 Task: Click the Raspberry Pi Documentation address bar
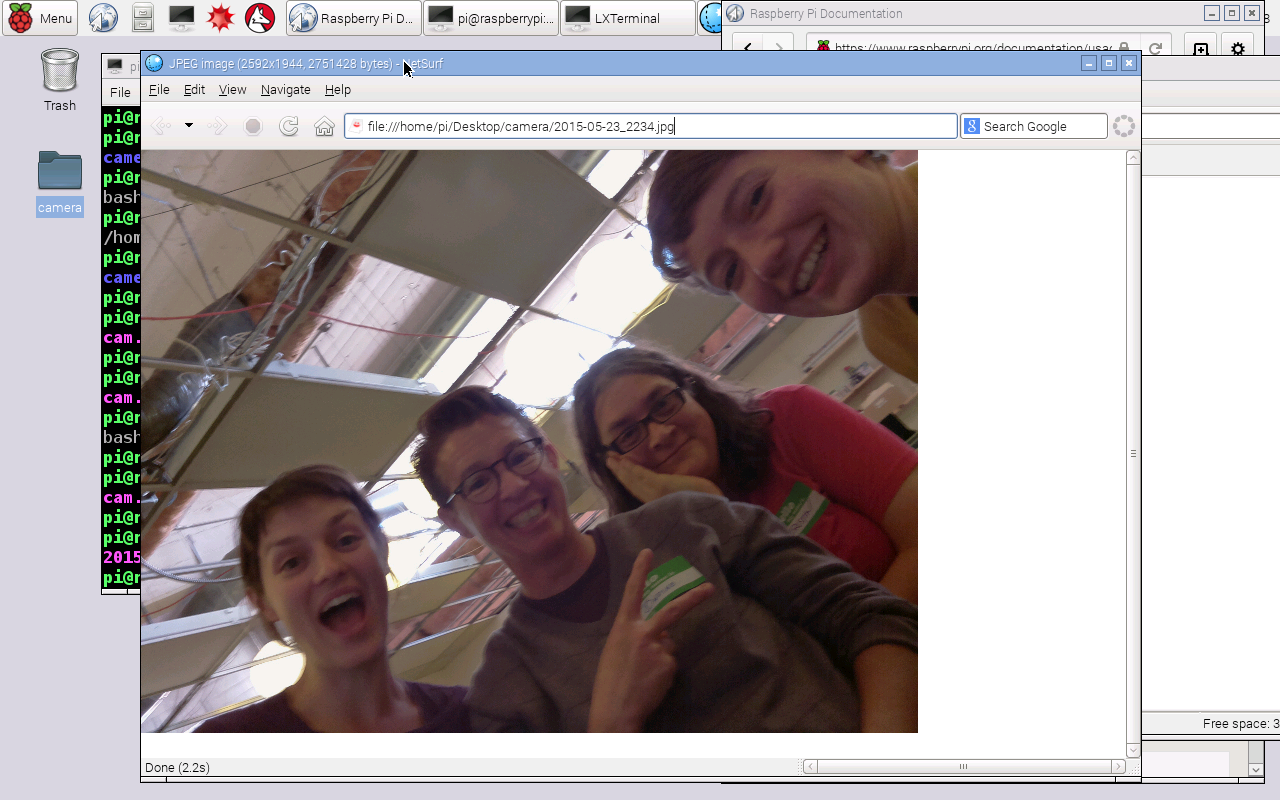coord(975,48)
